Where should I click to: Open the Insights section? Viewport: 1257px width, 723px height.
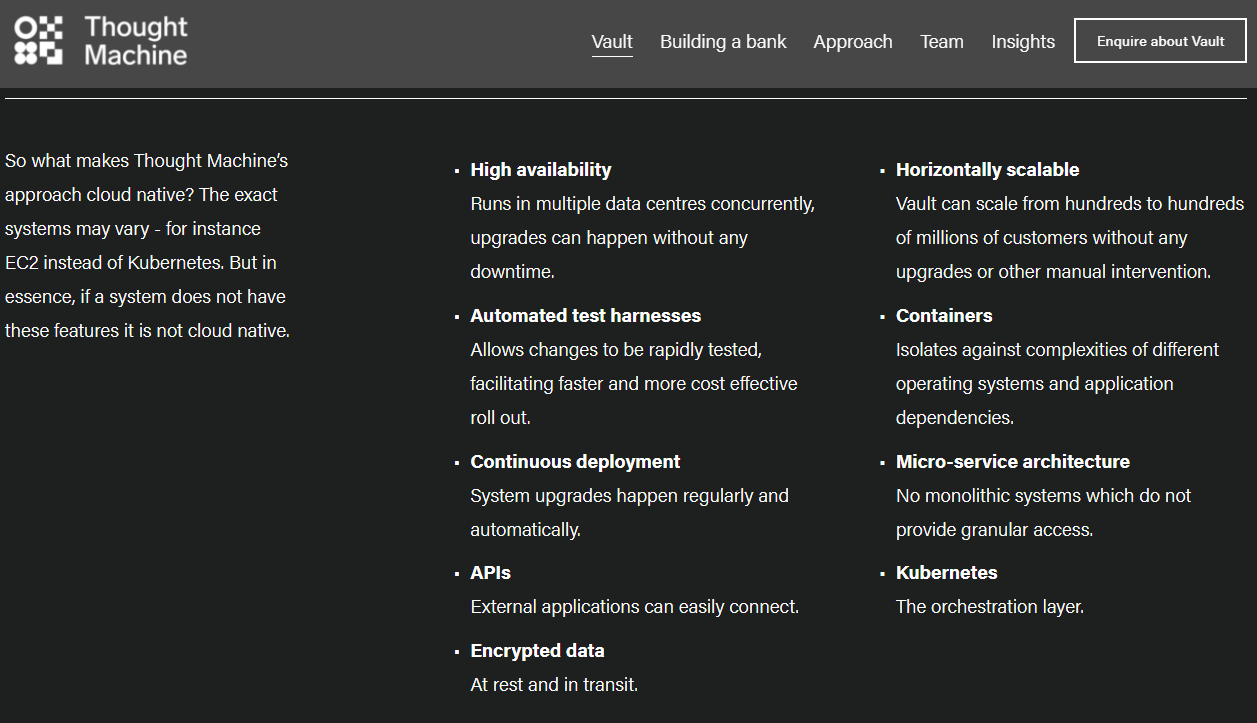1023,42
